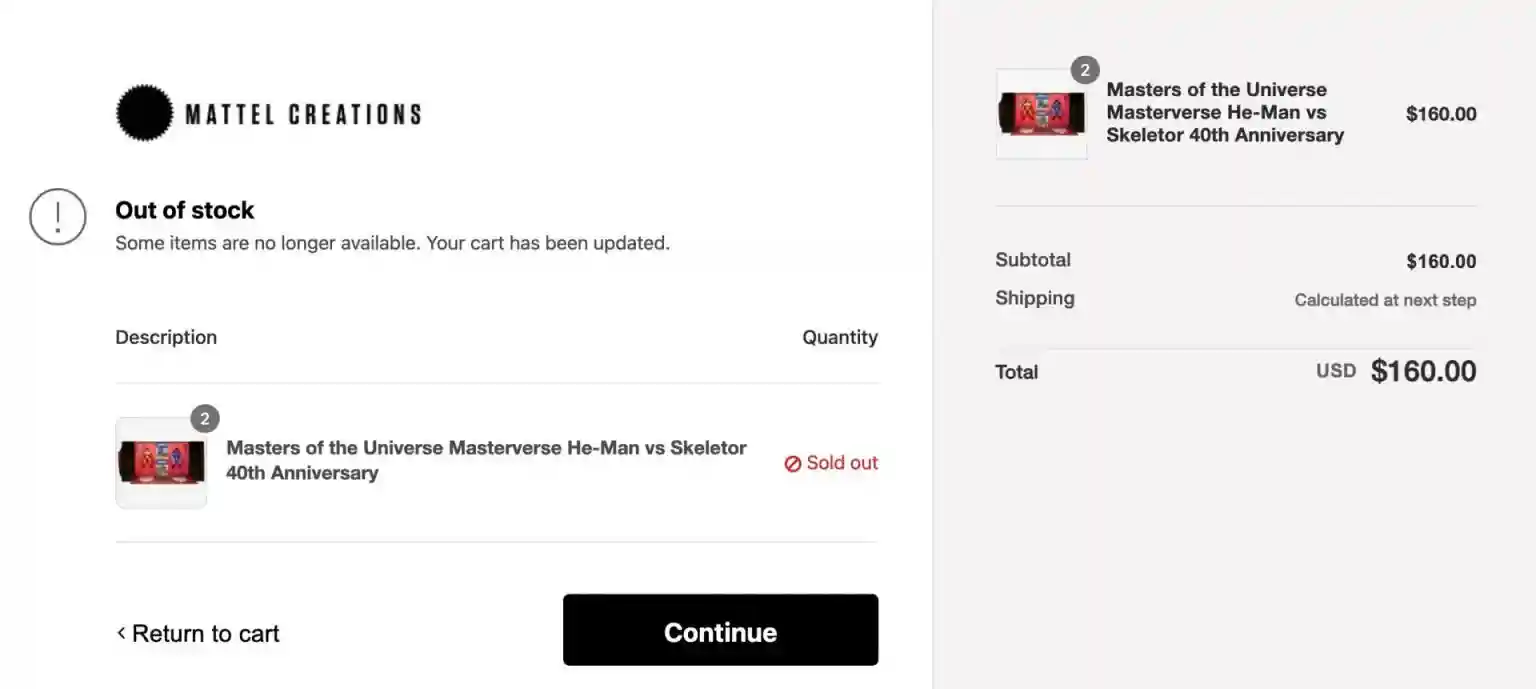Go back via the Return to cart link
The image size is (1536, 689).
205,634
